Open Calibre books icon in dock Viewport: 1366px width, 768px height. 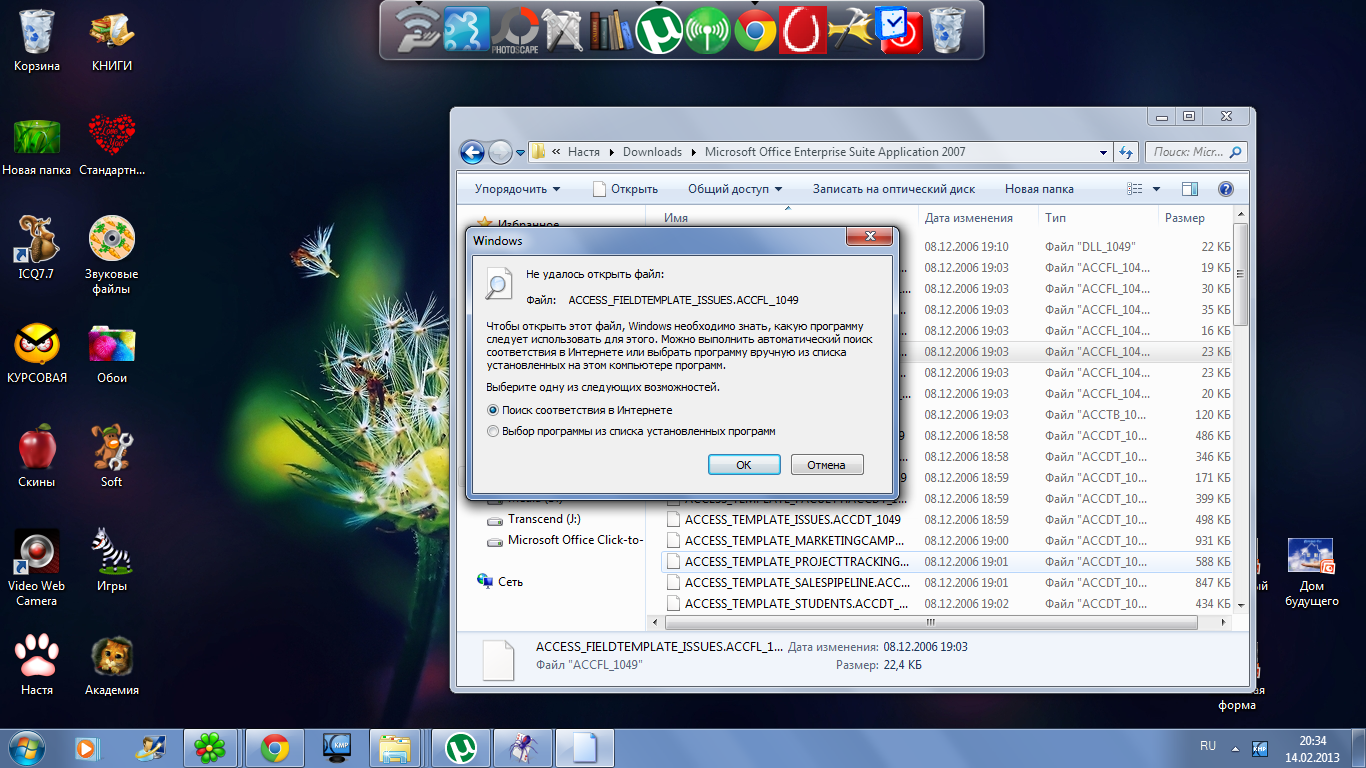point(612,29)
